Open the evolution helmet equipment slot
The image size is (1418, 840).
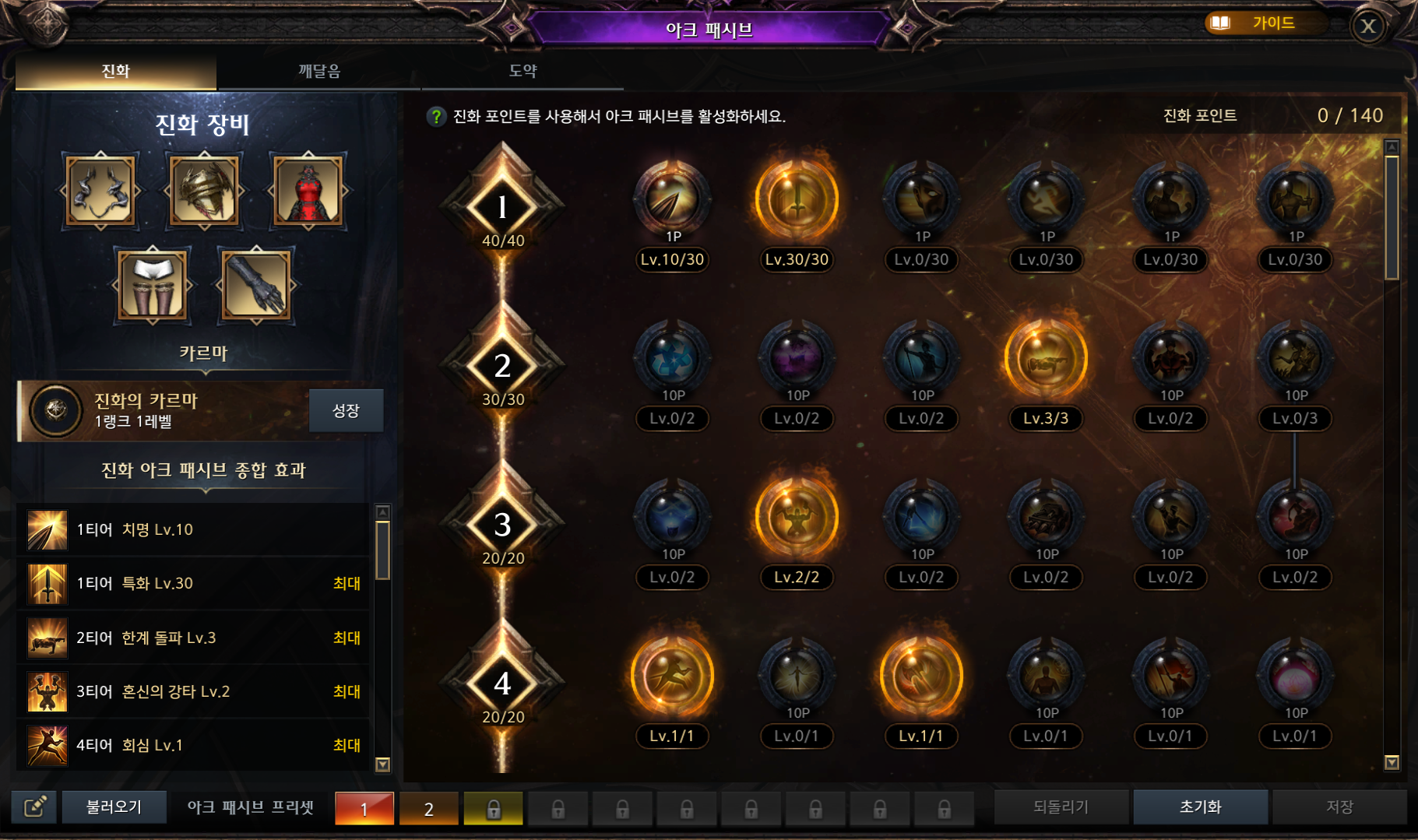point(204,191)
